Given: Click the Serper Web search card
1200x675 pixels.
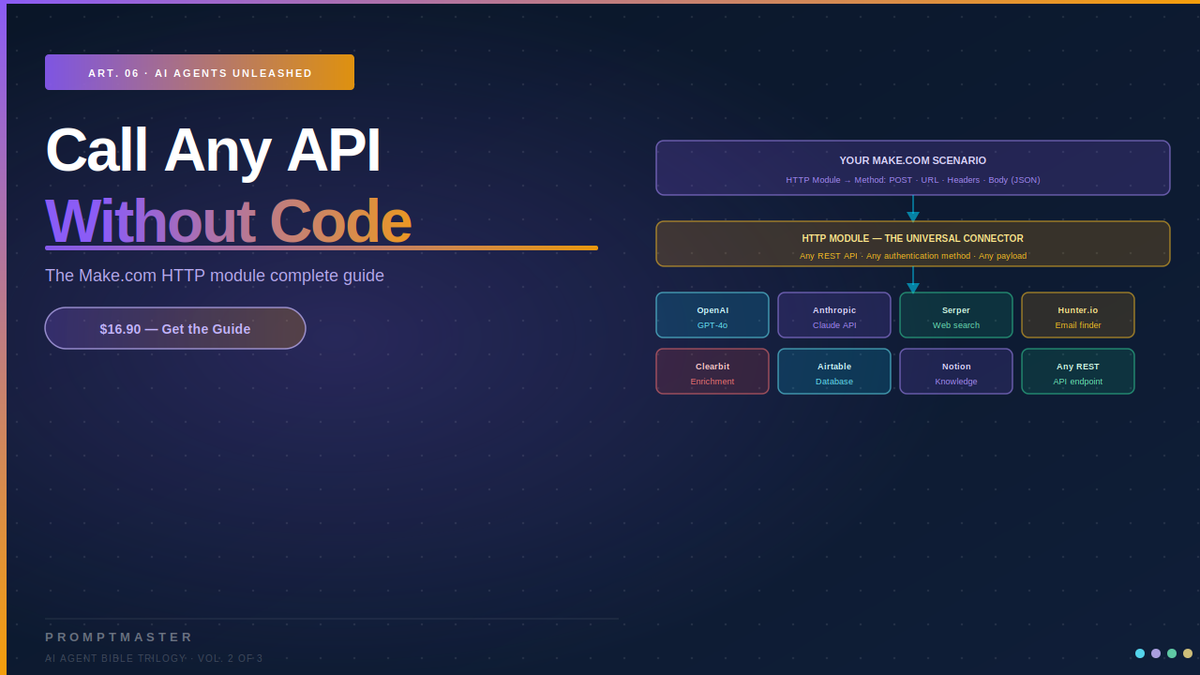Looking at the screenshot, I should (956, 315).
